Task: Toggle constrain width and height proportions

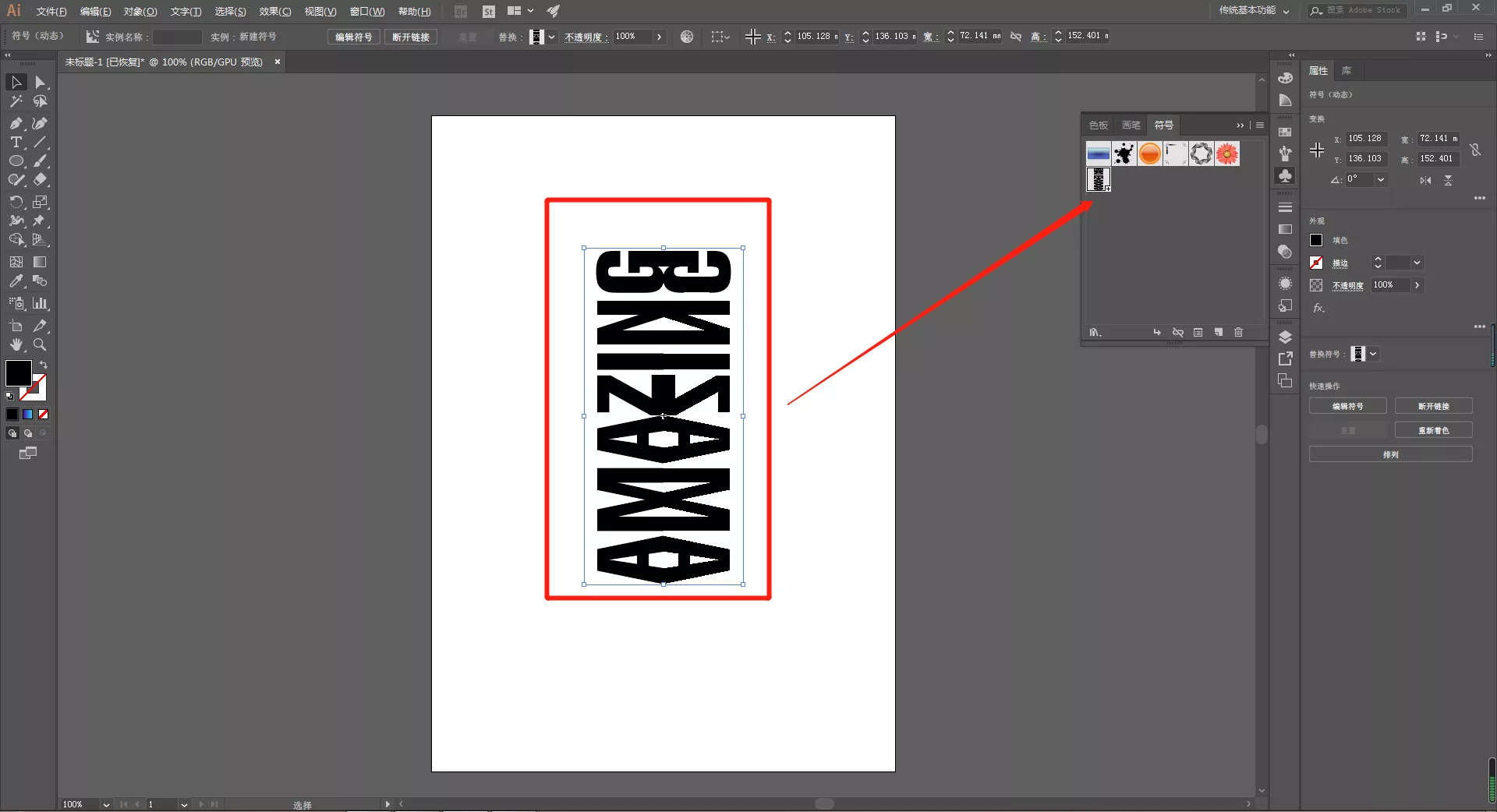Action: [1475, 149]
